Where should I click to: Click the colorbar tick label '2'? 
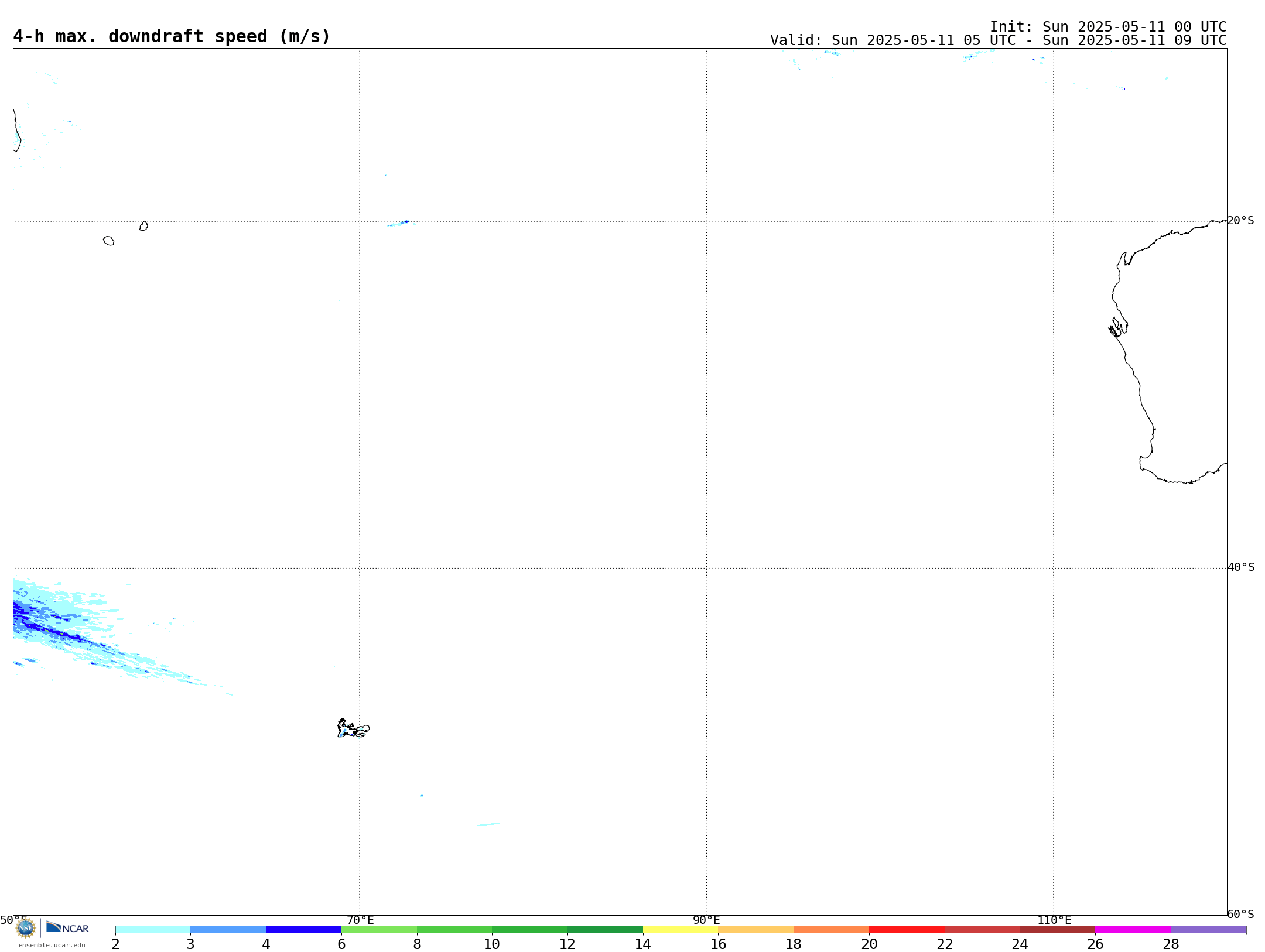pyautogui.click(x=115, y=944)
